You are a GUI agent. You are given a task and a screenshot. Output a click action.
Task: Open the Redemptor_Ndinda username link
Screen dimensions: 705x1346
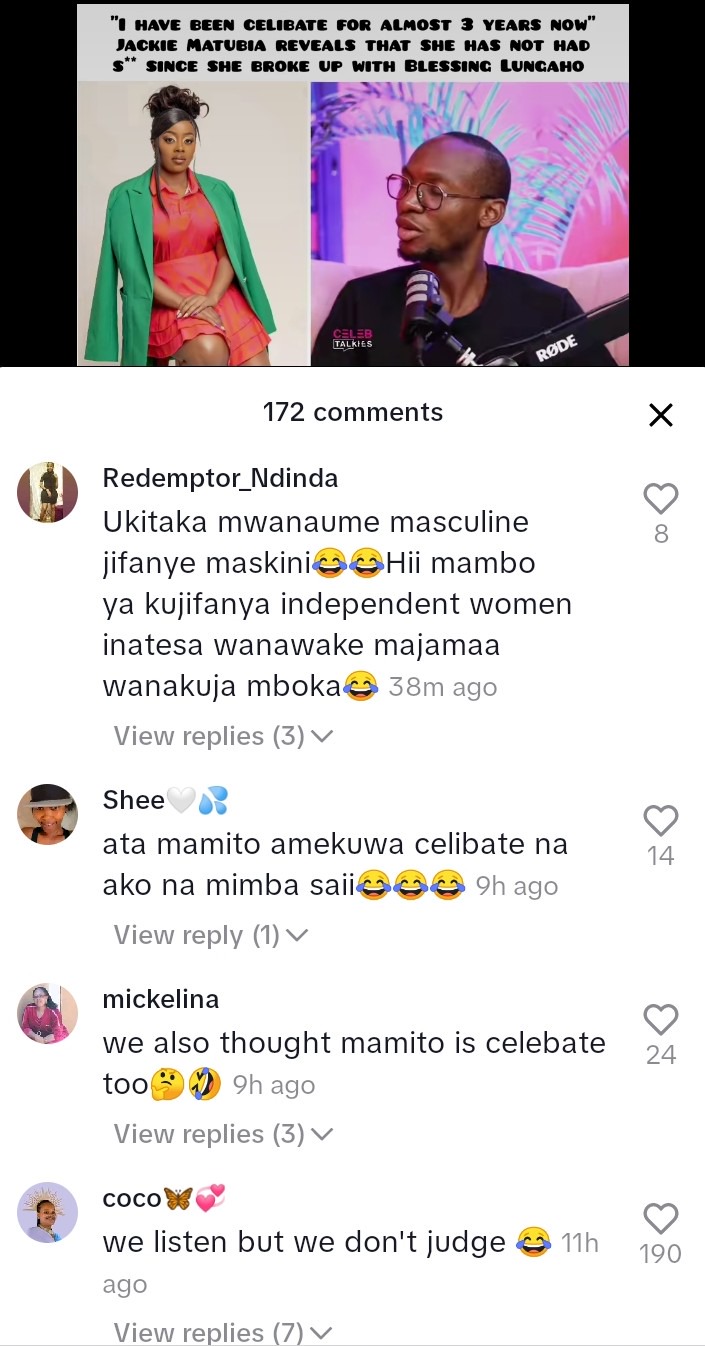point(220,478)
